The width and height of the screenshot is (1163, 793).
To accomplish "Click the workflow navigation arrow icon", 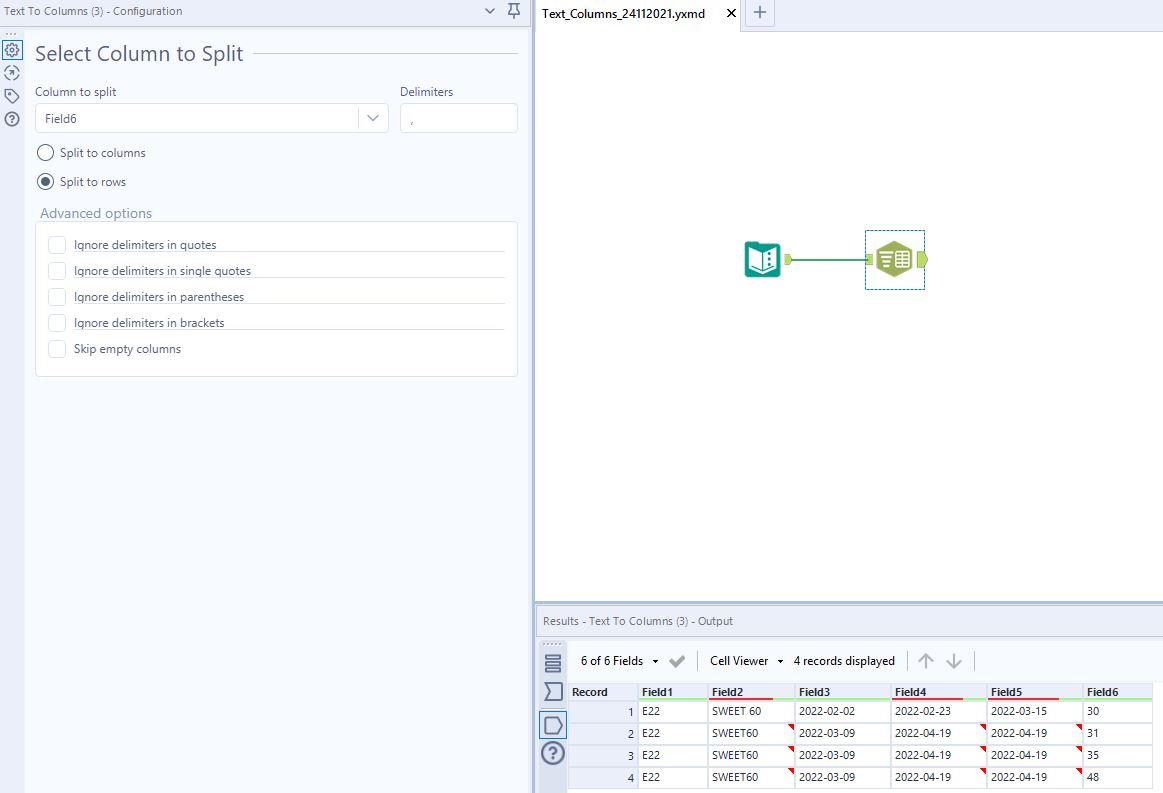I will pyautogui.click(x=12, y=73).
